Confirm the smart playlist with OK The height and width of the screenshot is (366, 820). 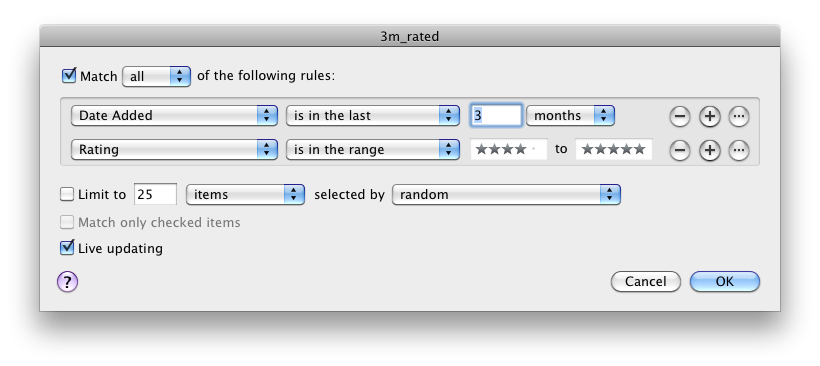tap(725, 281)
